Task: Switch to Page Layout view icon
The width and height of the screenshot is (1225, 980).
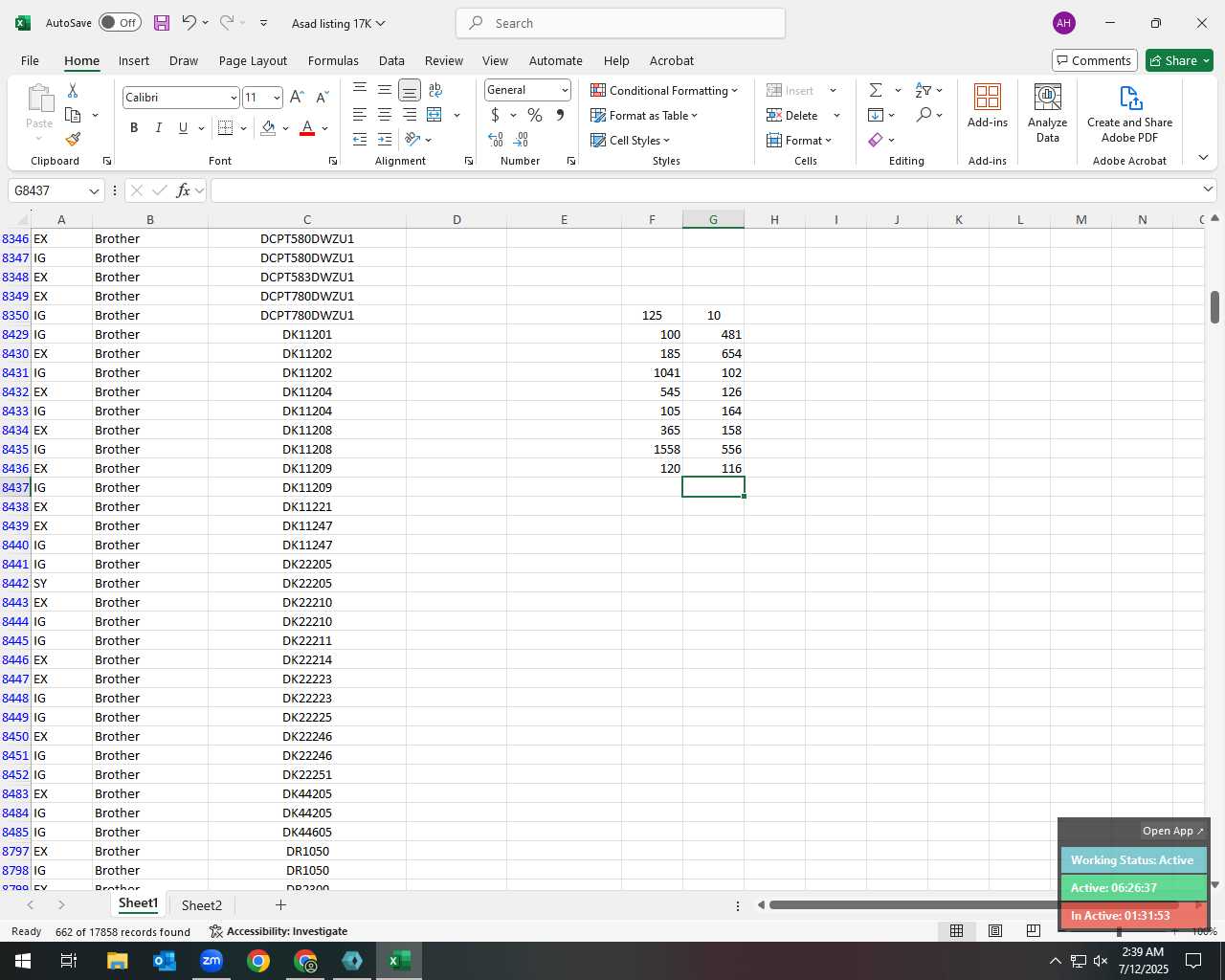Action: 995,931
